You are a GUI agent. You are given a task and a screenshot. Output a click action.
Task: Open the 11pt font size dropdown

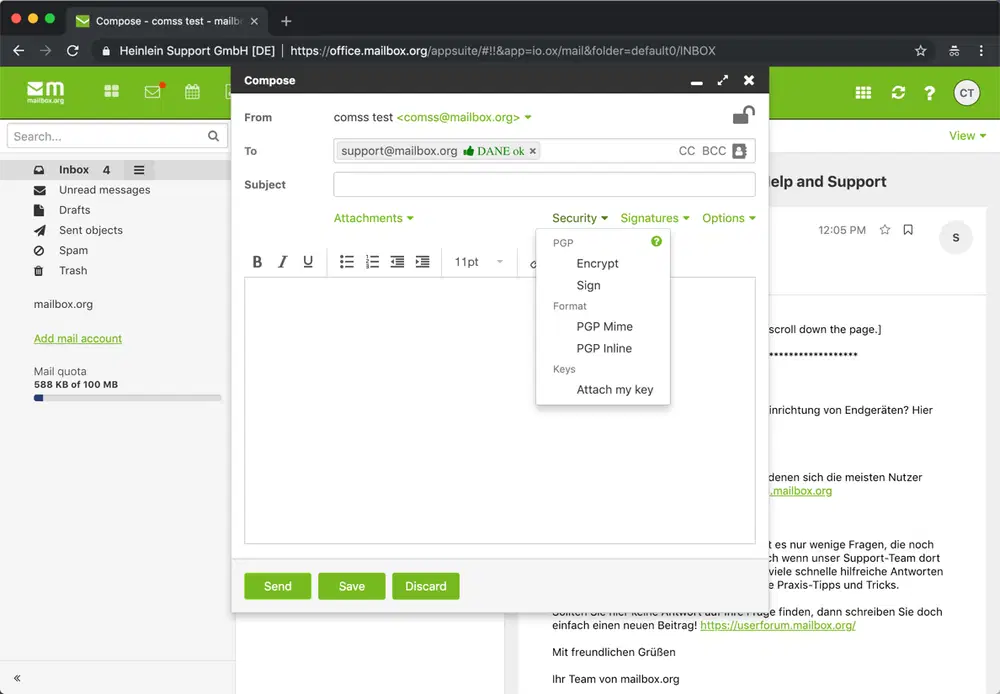[479, 262]
